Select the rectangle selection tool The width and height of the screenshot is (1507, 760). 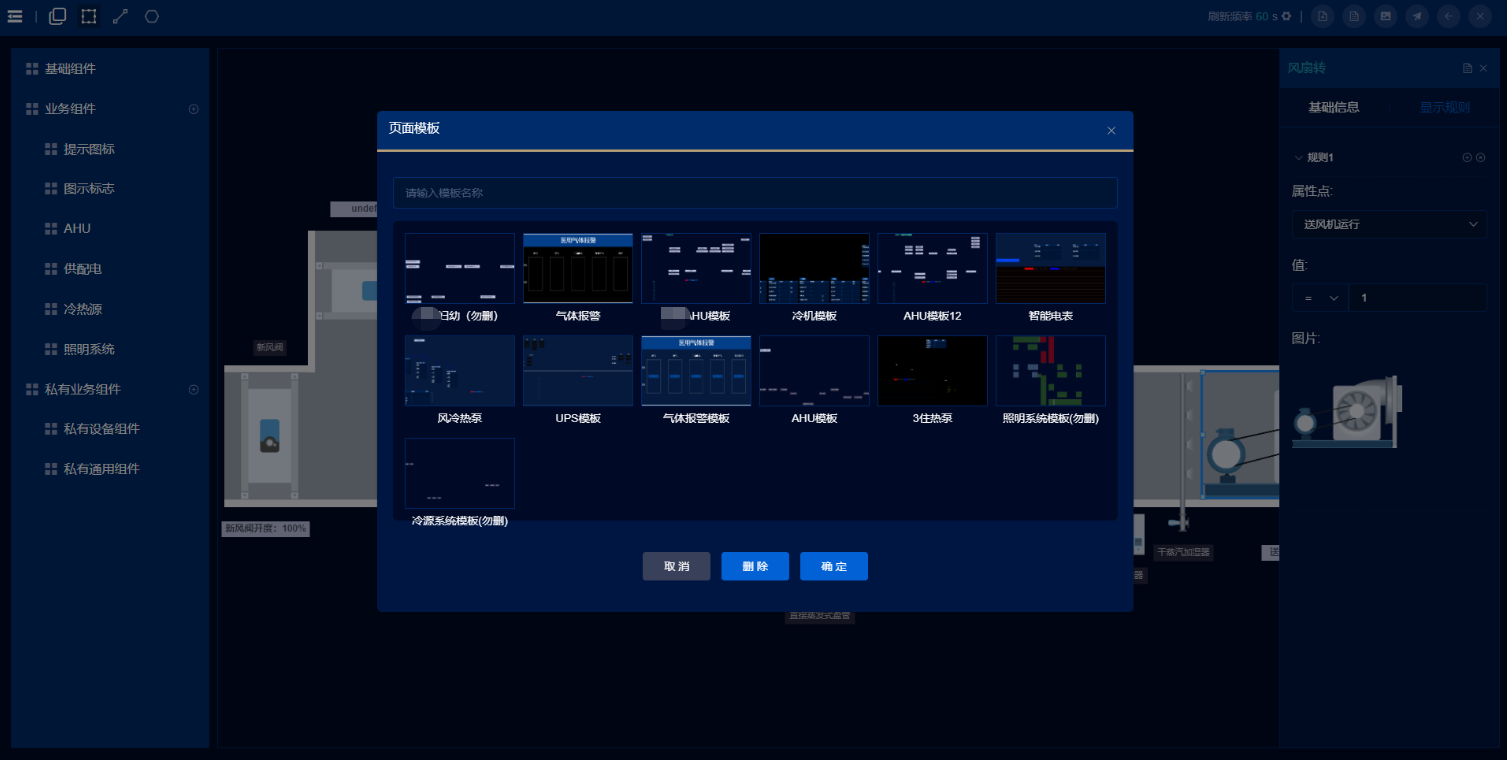pyautogui.click(x=89, y=16)
